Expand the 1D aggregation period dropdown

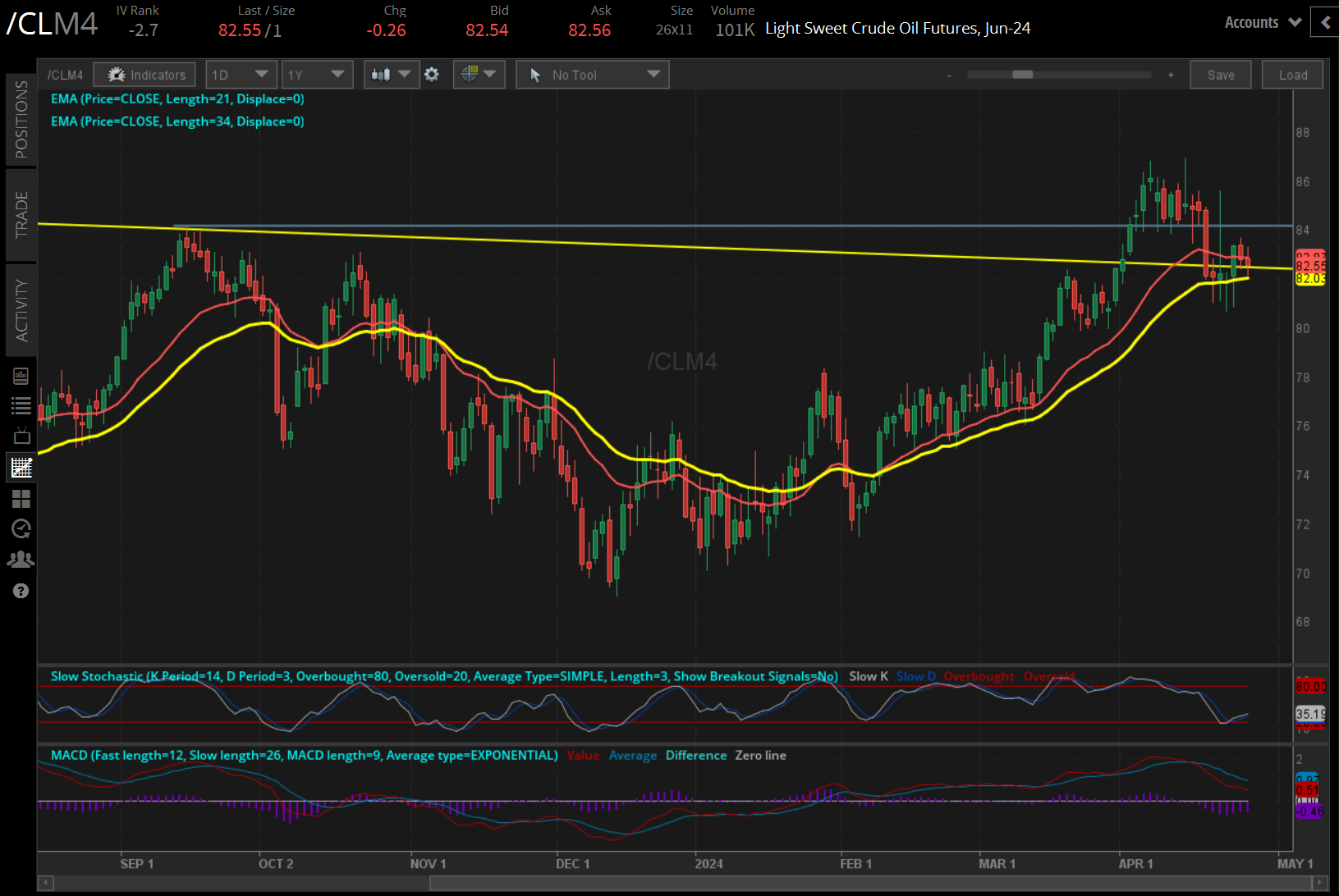click(x=240, y=75)
